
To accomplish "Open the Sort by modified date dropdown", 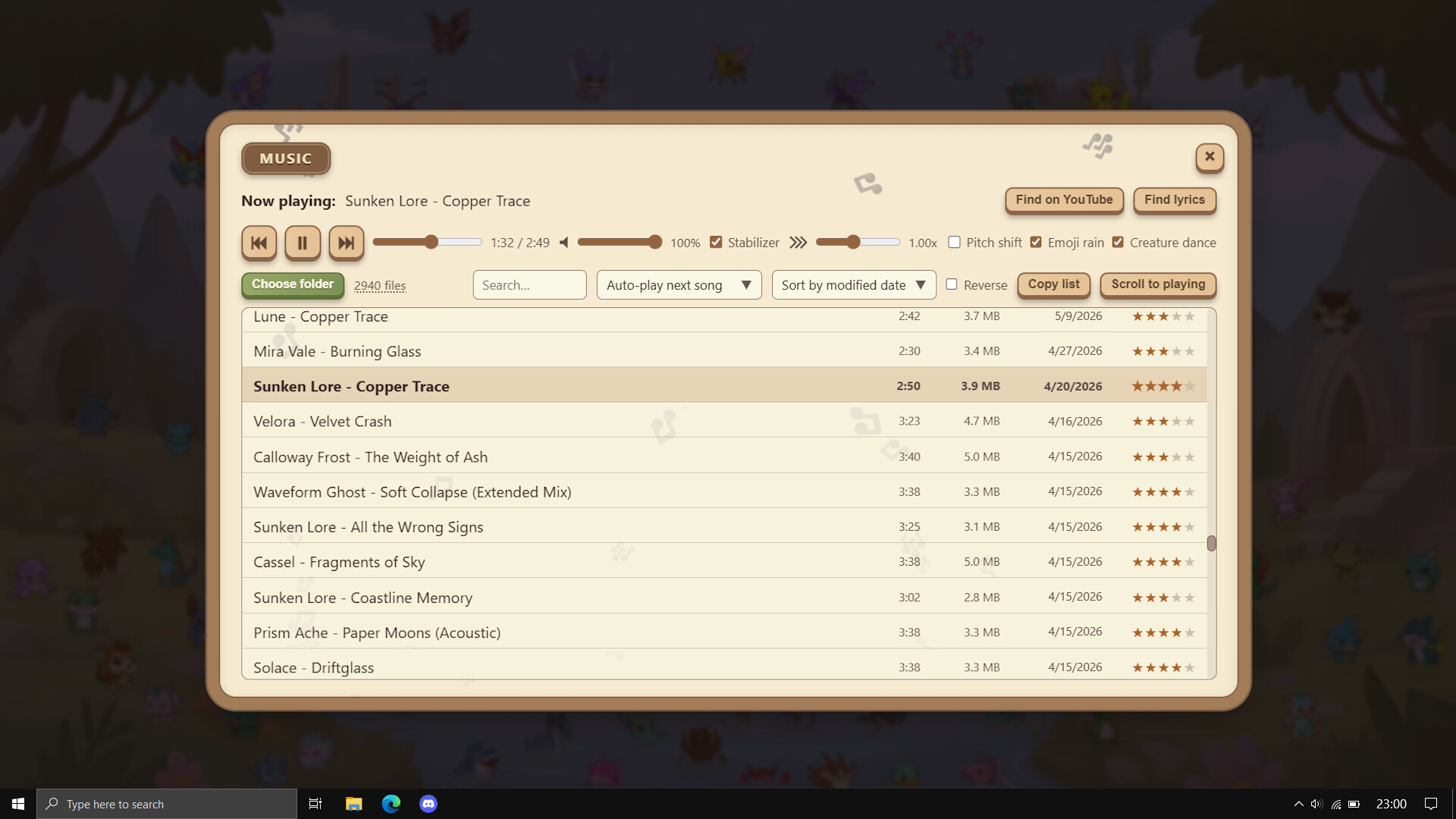I will (x=854, y=285).
